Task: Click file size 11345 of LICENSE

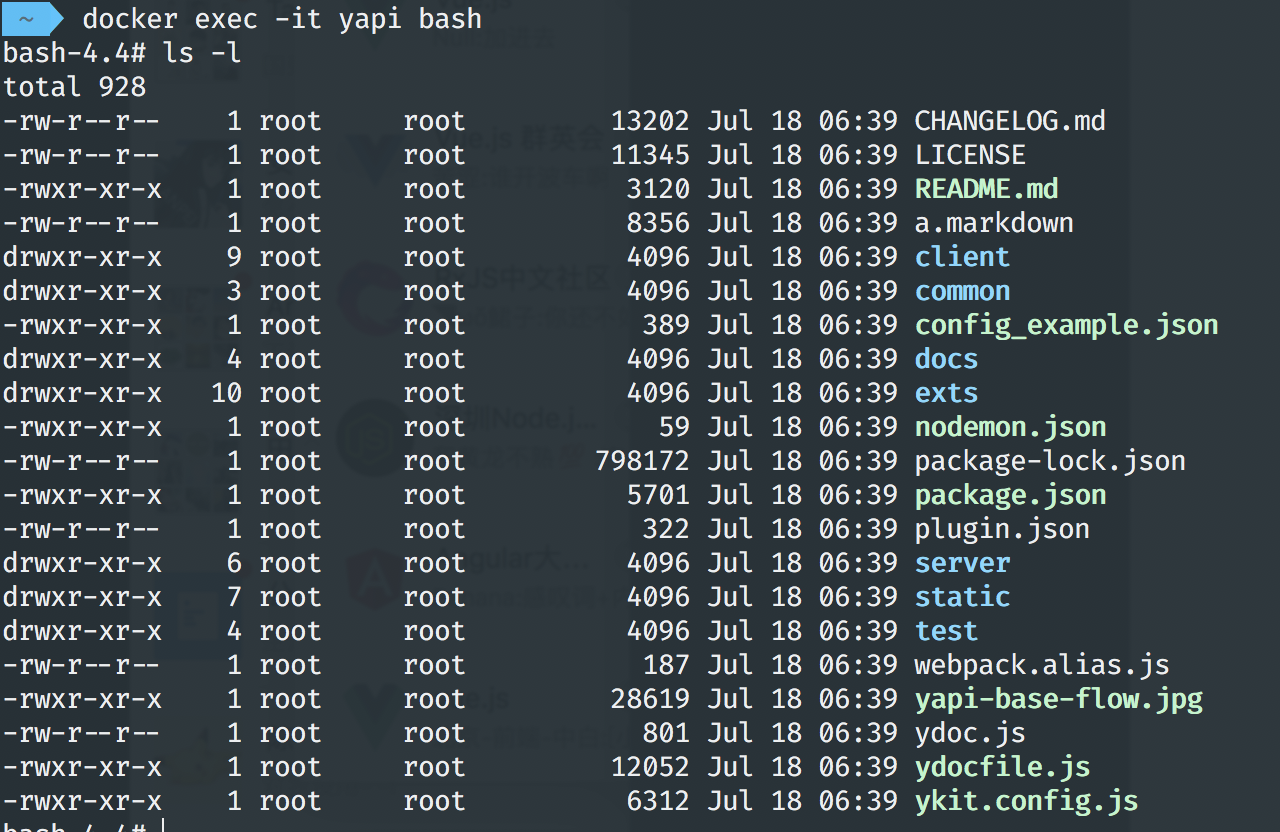Action: (x=650, y=155)
